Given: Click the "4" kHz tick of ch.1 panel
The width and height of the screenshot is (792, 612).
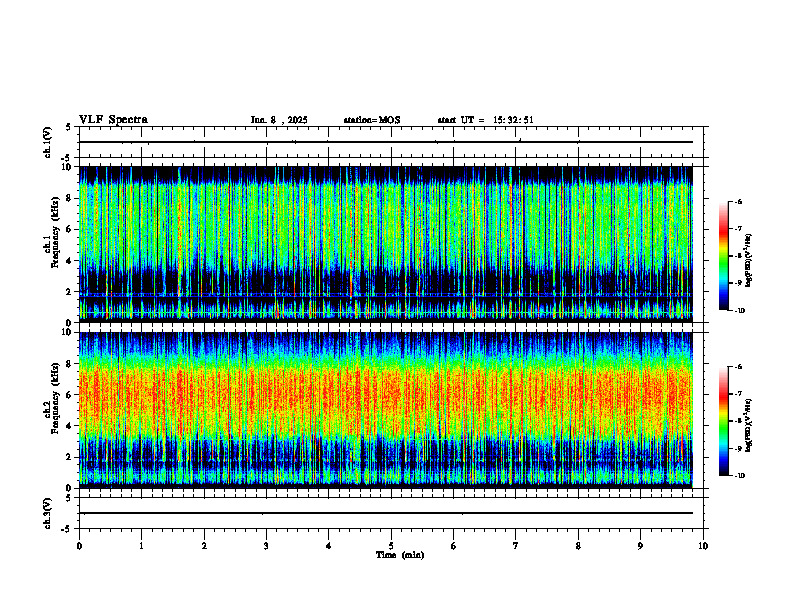Looking at the screenshot, I should coord(69,261).
